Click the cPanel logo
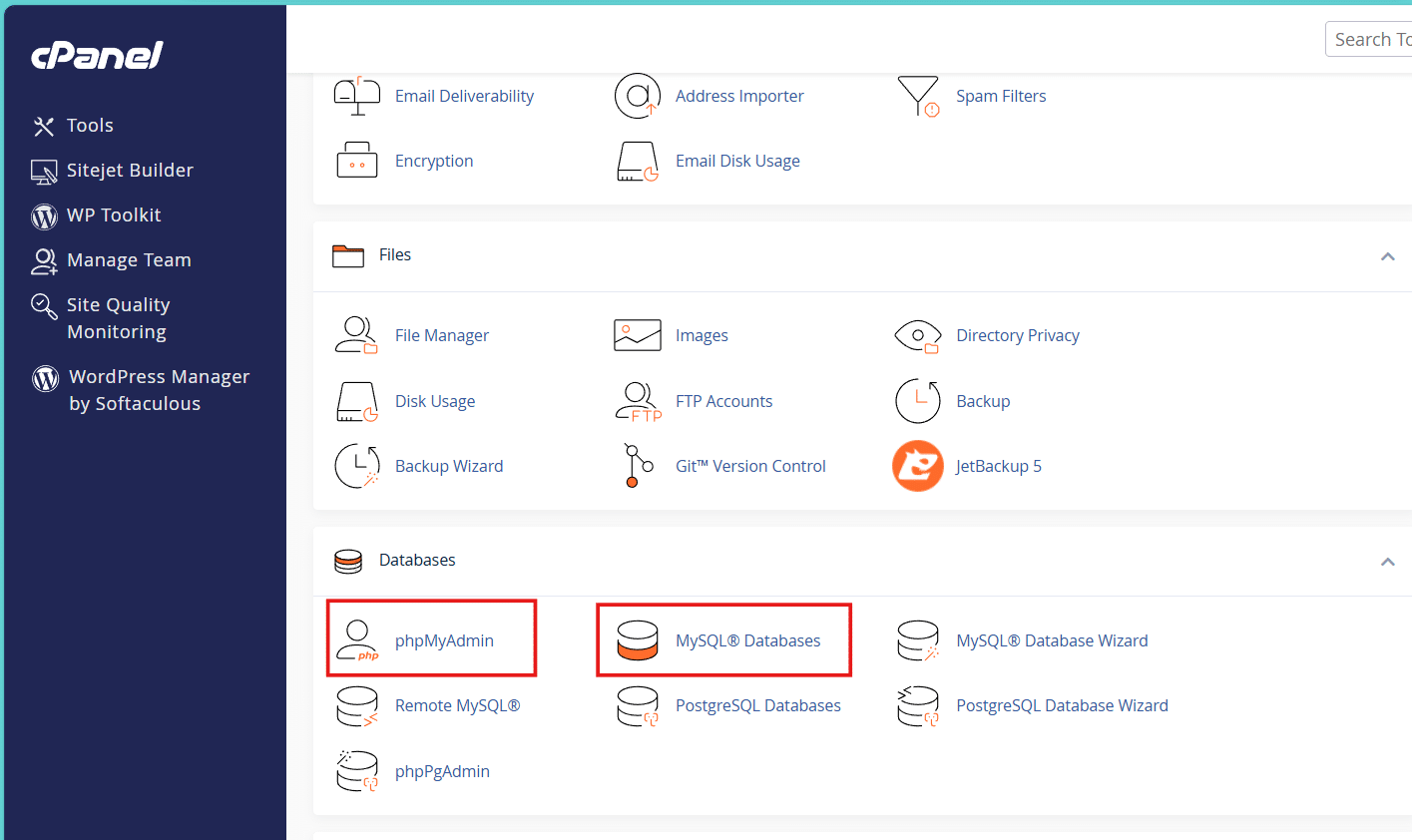The width and height of the screenshot is (1412, 840). 97,56
